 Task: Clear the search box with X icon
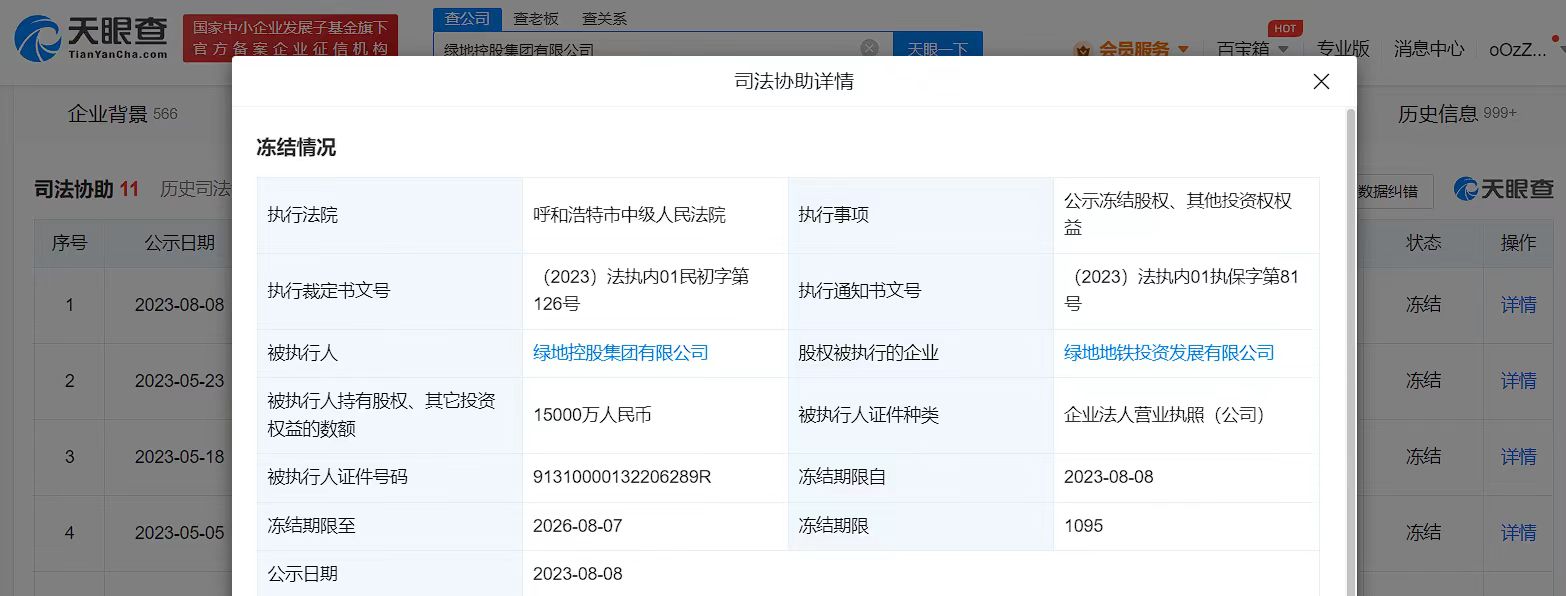tap(870, 47)
